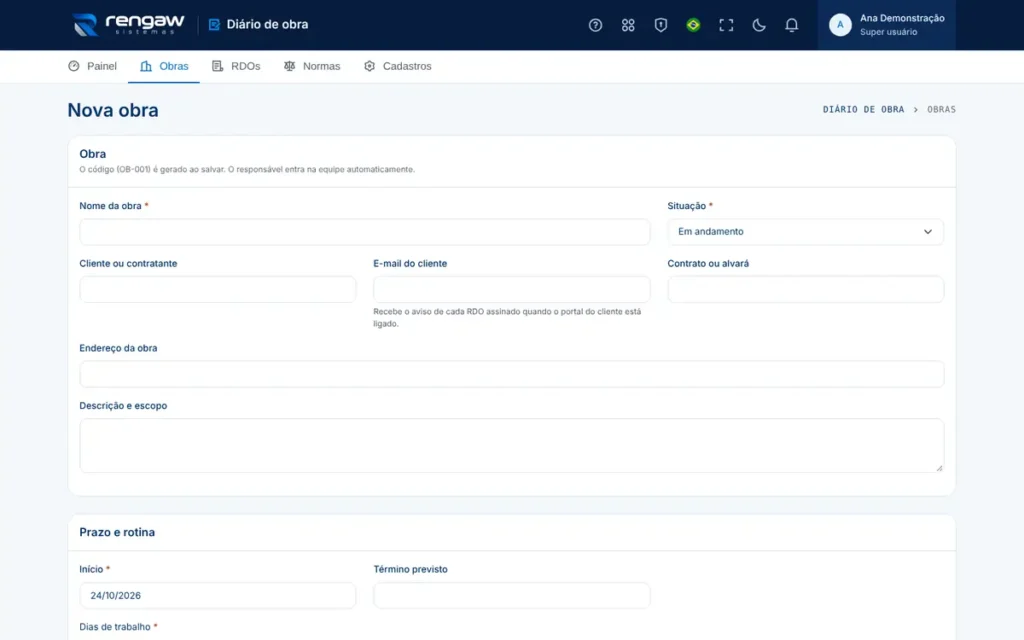This screenshot has height=640, width=1024.
Task: Expand the Situação dropdown
Action: 805,232
